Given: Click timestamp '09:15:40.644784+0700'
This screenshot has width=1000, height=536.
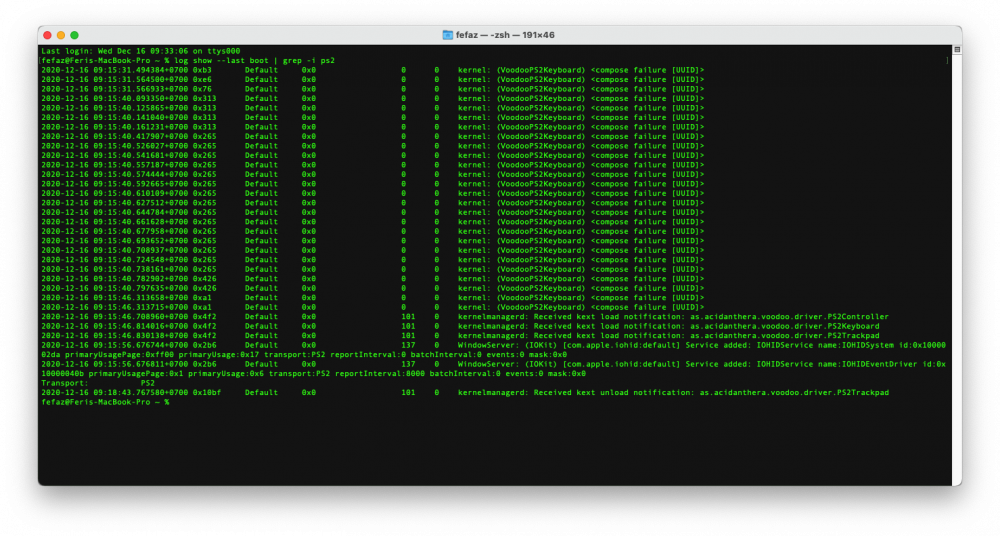Looking at the screenshot, I should [141, 212].
